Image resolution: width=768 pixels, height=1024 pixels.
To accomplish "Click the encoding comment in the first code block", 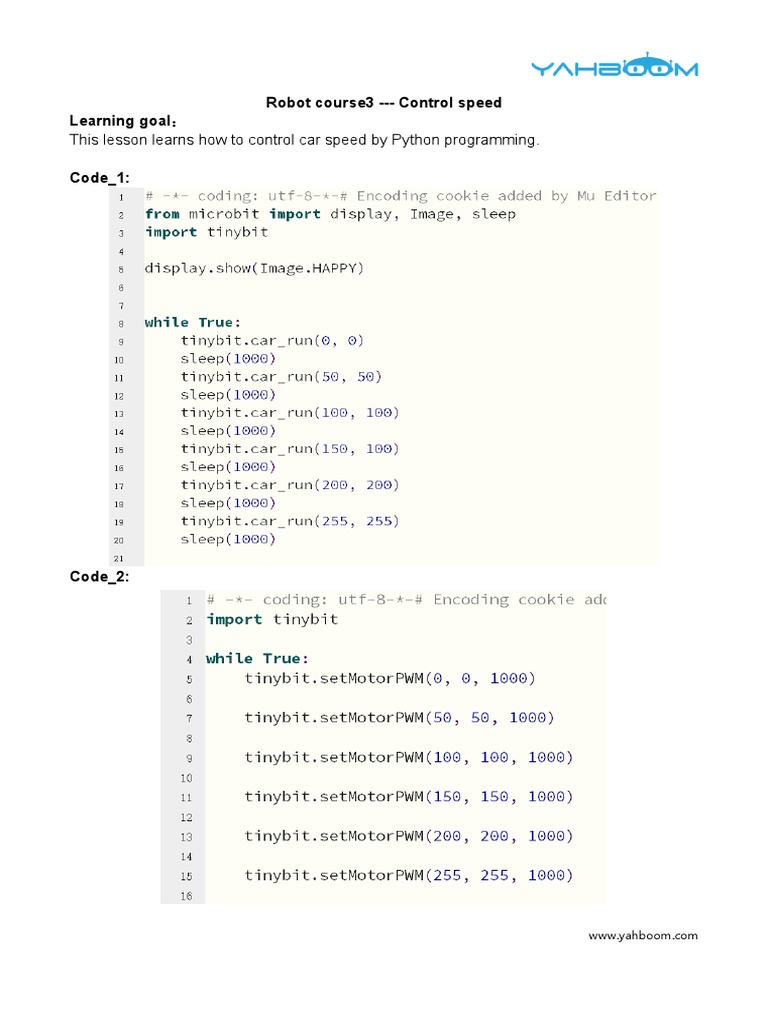I will 400,196.
